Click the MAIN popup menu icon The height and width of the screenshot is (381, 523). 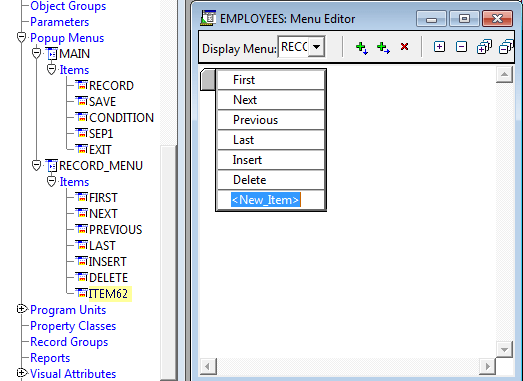51,54
